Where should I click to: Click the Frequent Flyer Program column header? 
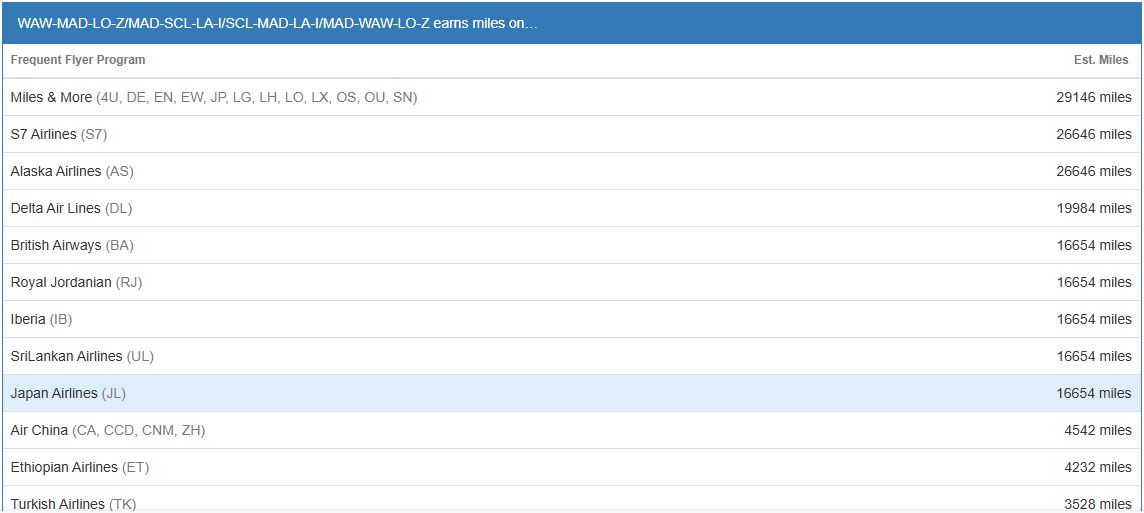click(78, 60)
